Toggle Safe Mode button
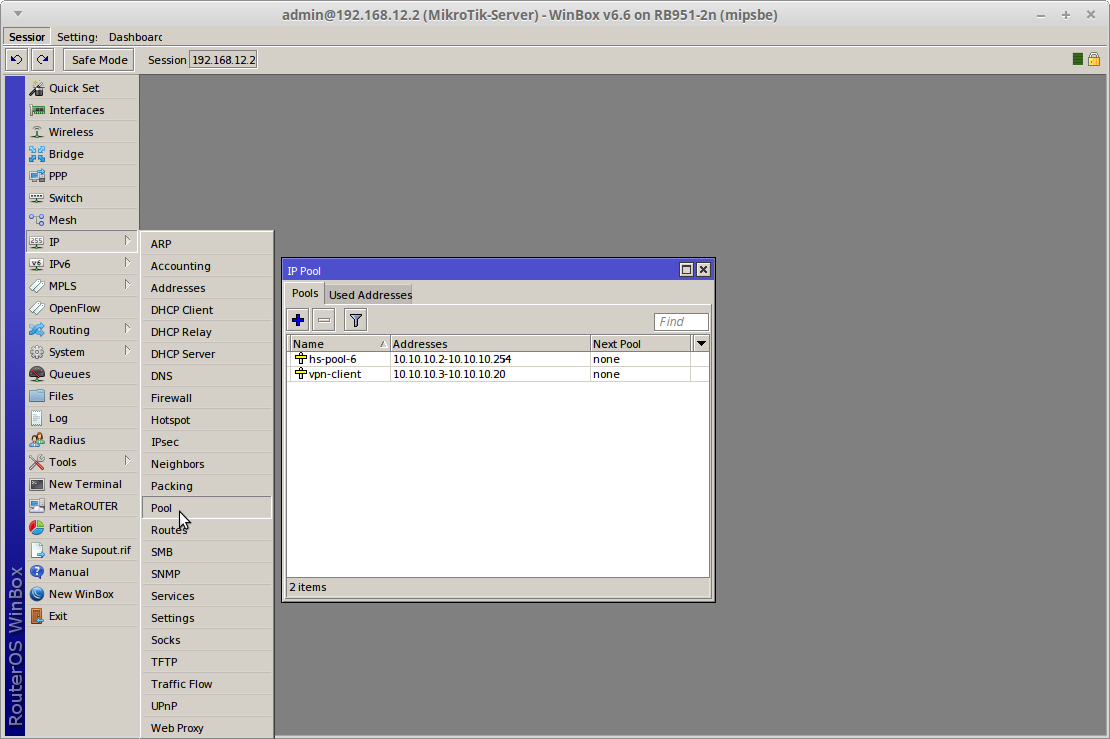 coord(99,60)
